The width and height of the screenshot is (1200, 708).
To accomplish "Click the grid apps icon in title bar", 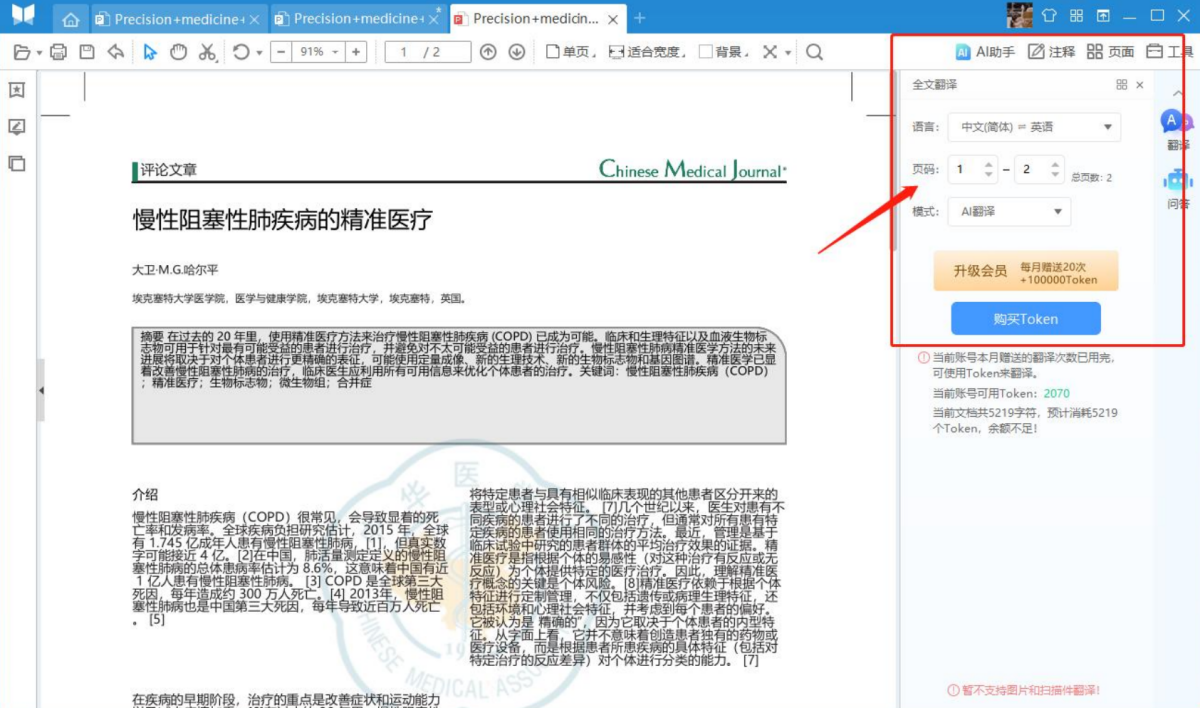I will [1076, 15].
